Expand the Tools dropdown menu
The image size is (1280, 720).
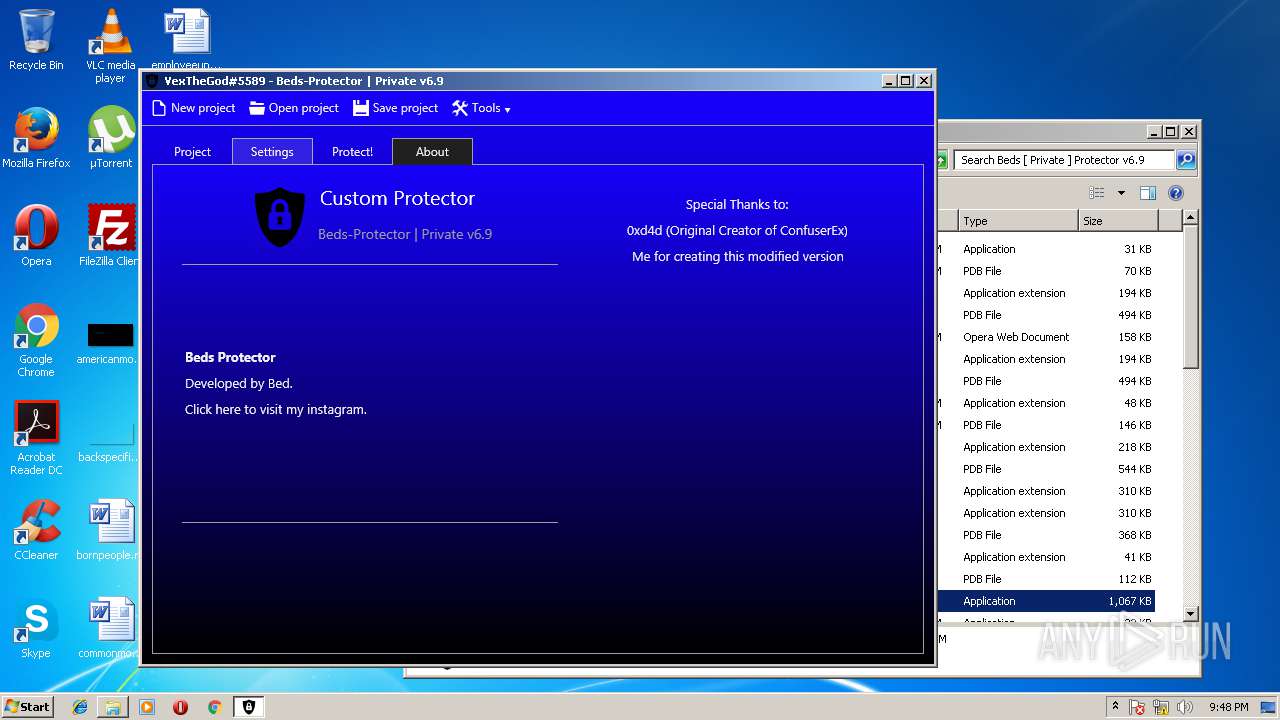tap(481, 108)
